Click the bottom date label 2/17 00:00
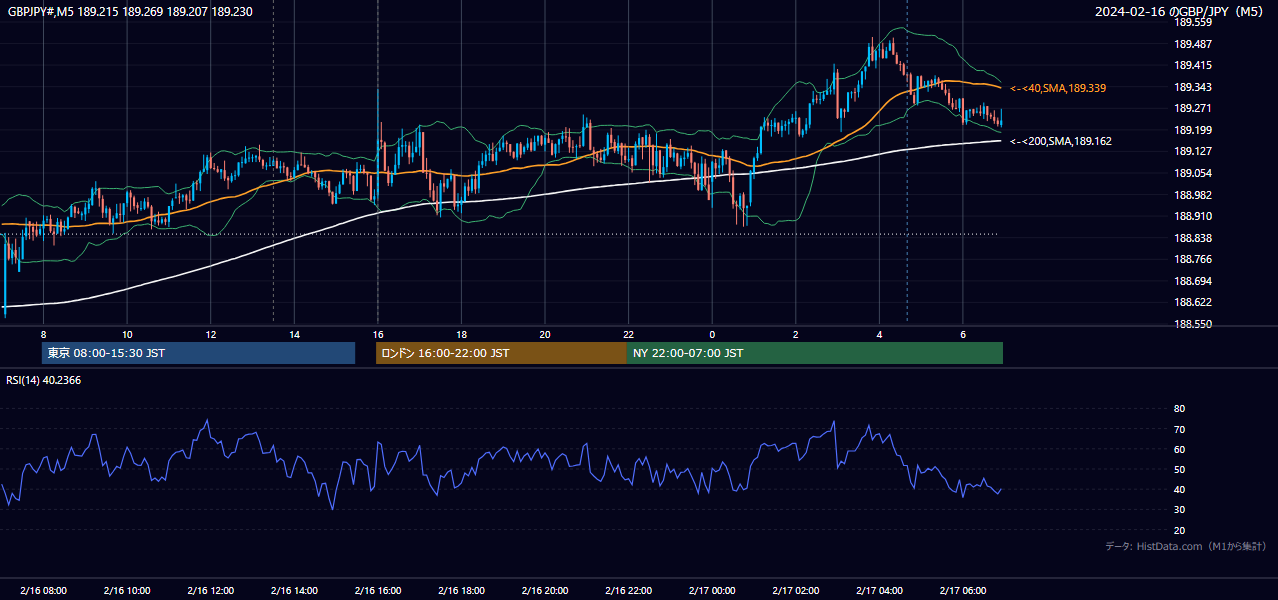The image size is (1278, 600). (712, 590)
